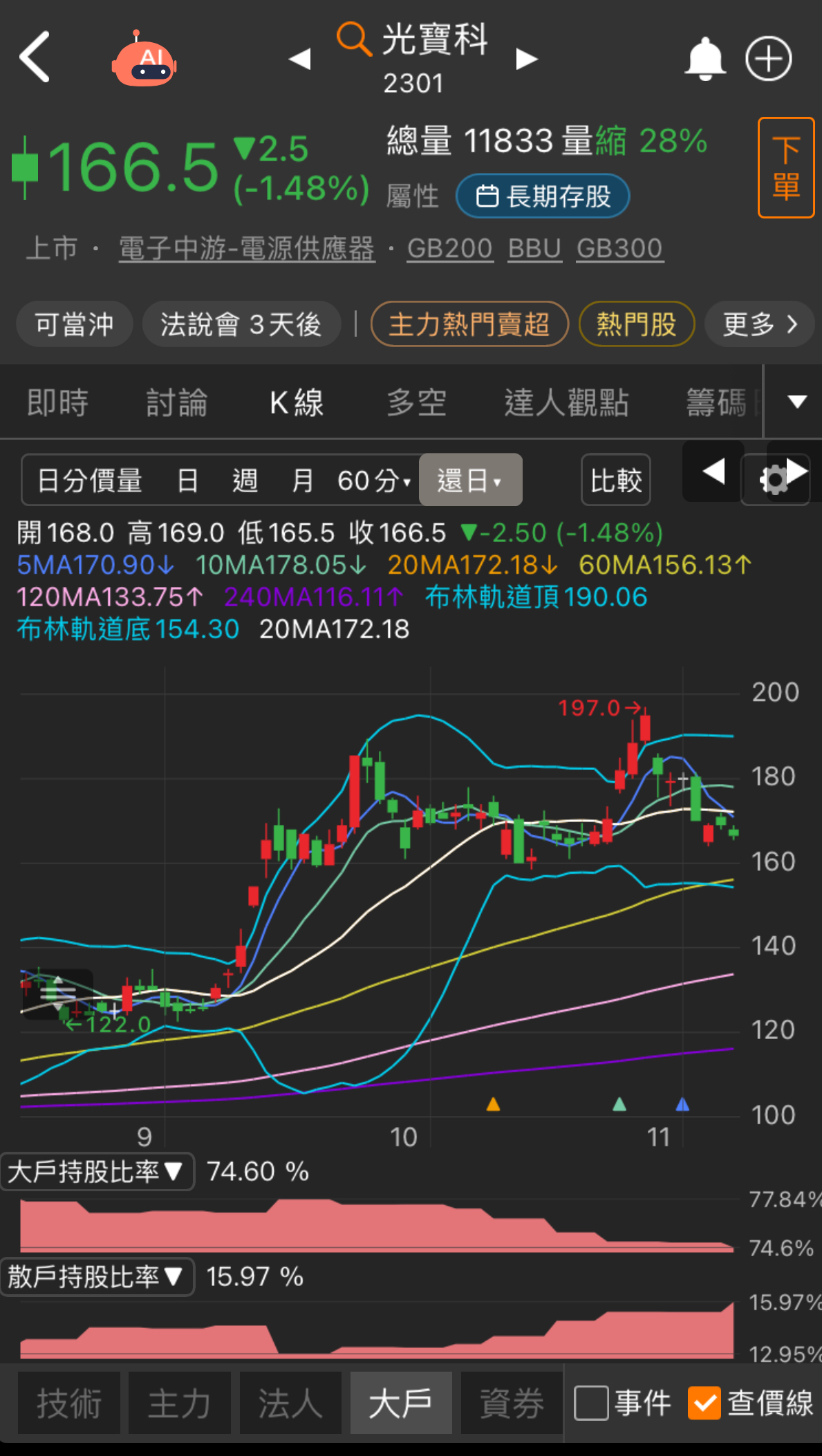Open the 熱門股 tag
Screen dimensions: 822x1456
coord(636,324)
